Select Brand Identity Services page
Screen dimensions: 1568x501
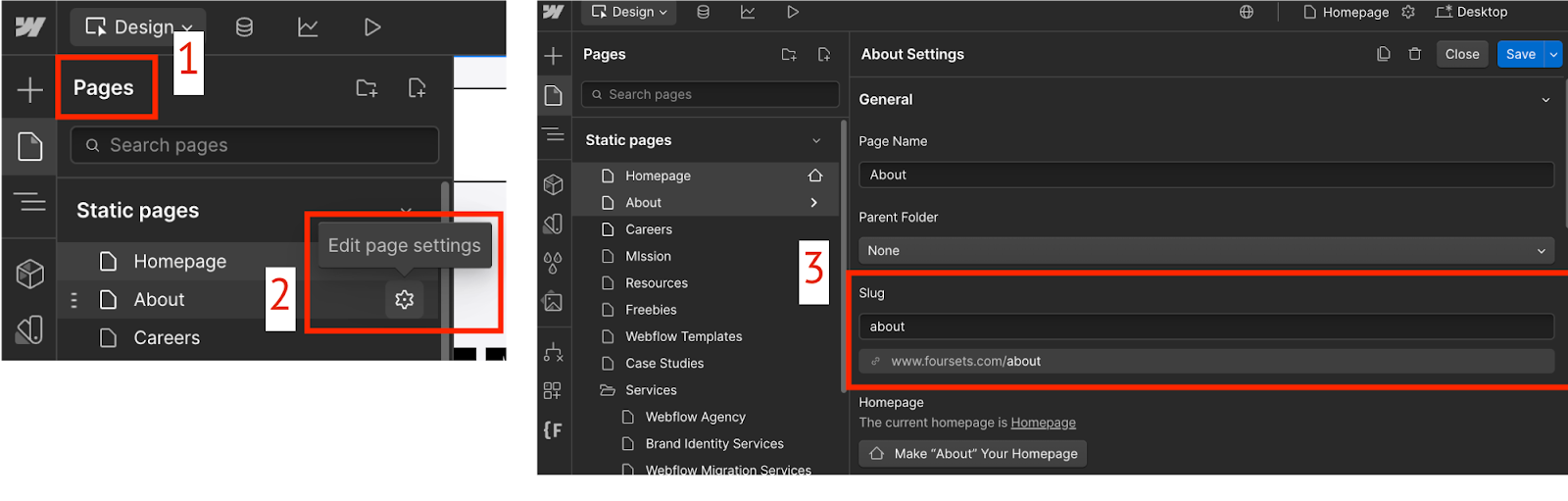pos(714,443)
